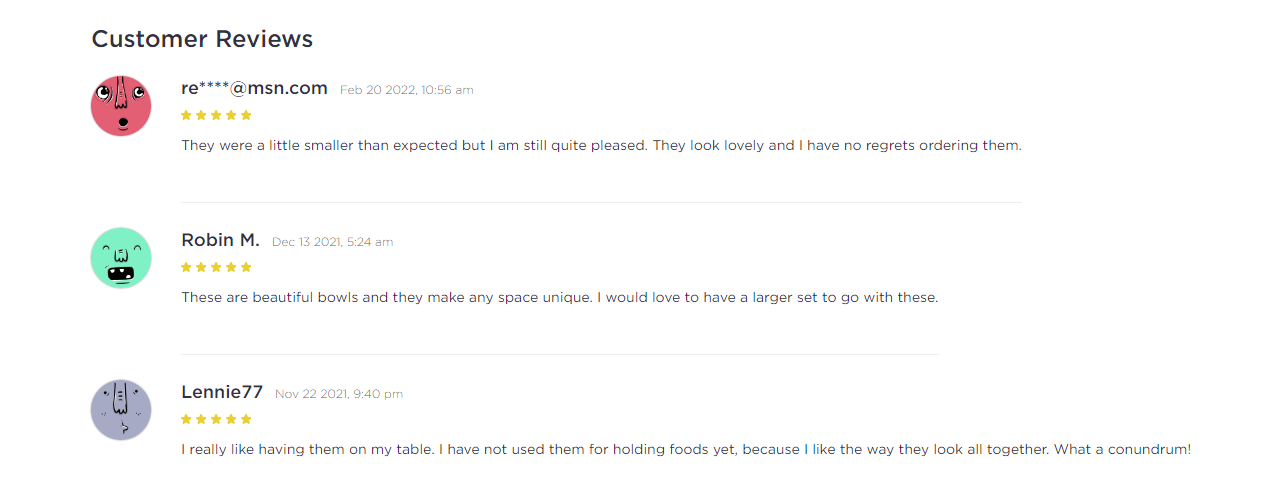This screenshot has height=480, width=1265.
Task: Click the Dec 13 2021 timestamp
Action: click(332, 242)
